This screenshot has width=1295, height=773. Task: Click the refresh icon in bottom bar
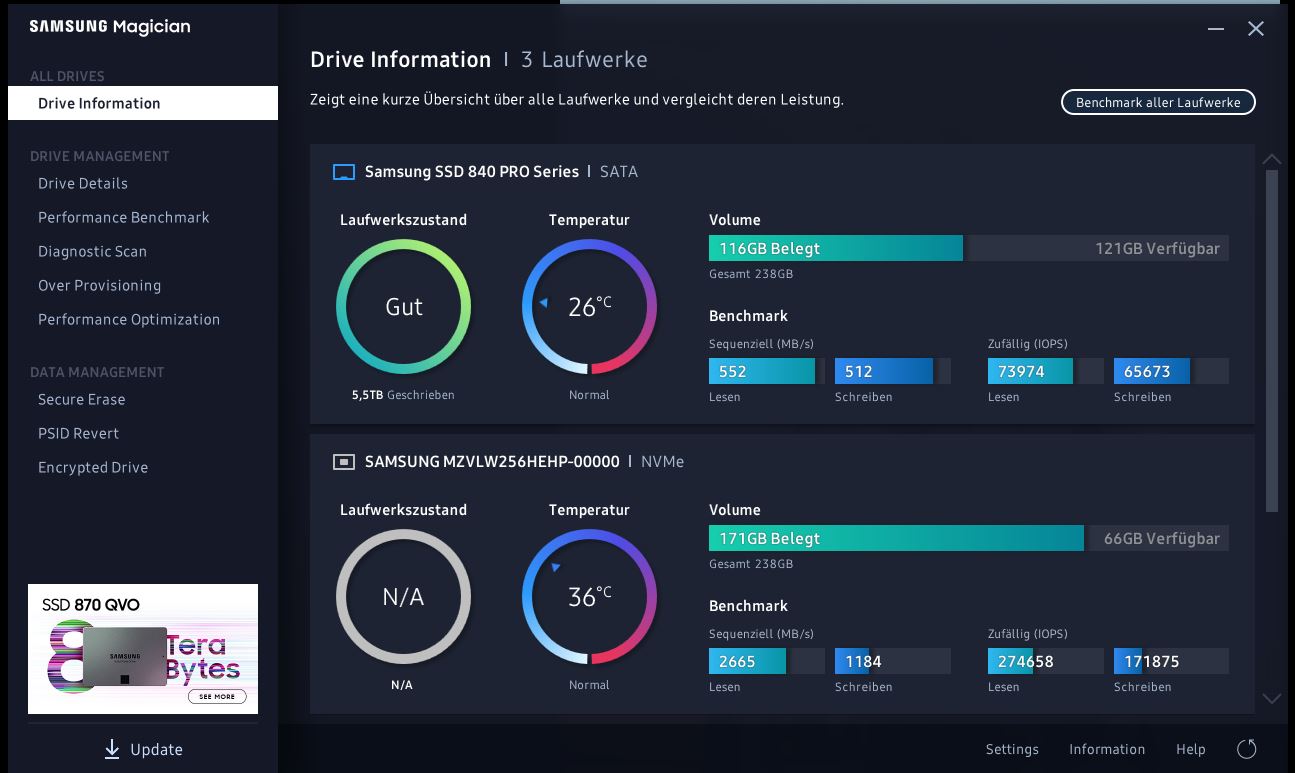pyautogui.click(x=1246, y=749)
